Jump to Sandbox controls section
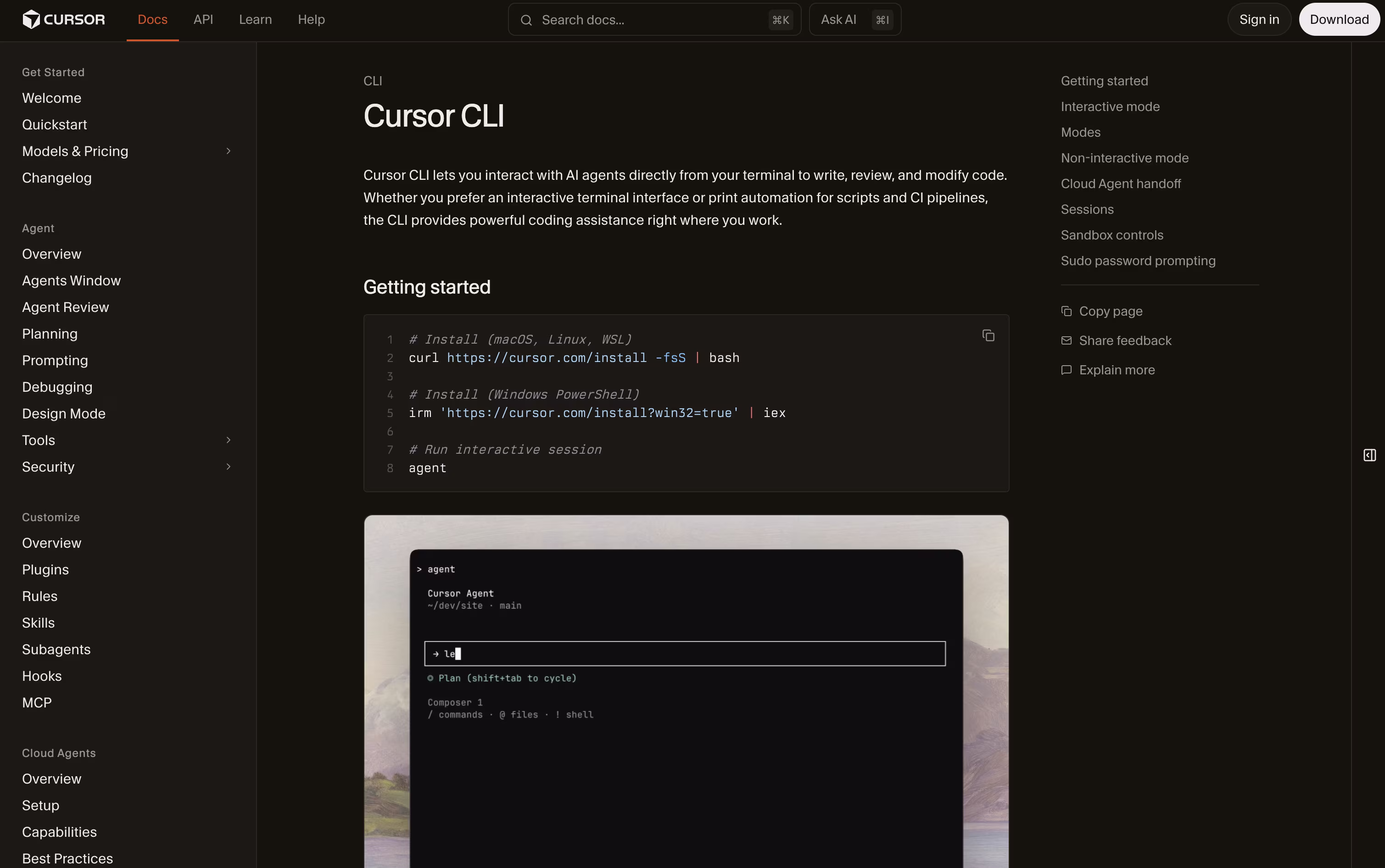 pos(1111,235)
